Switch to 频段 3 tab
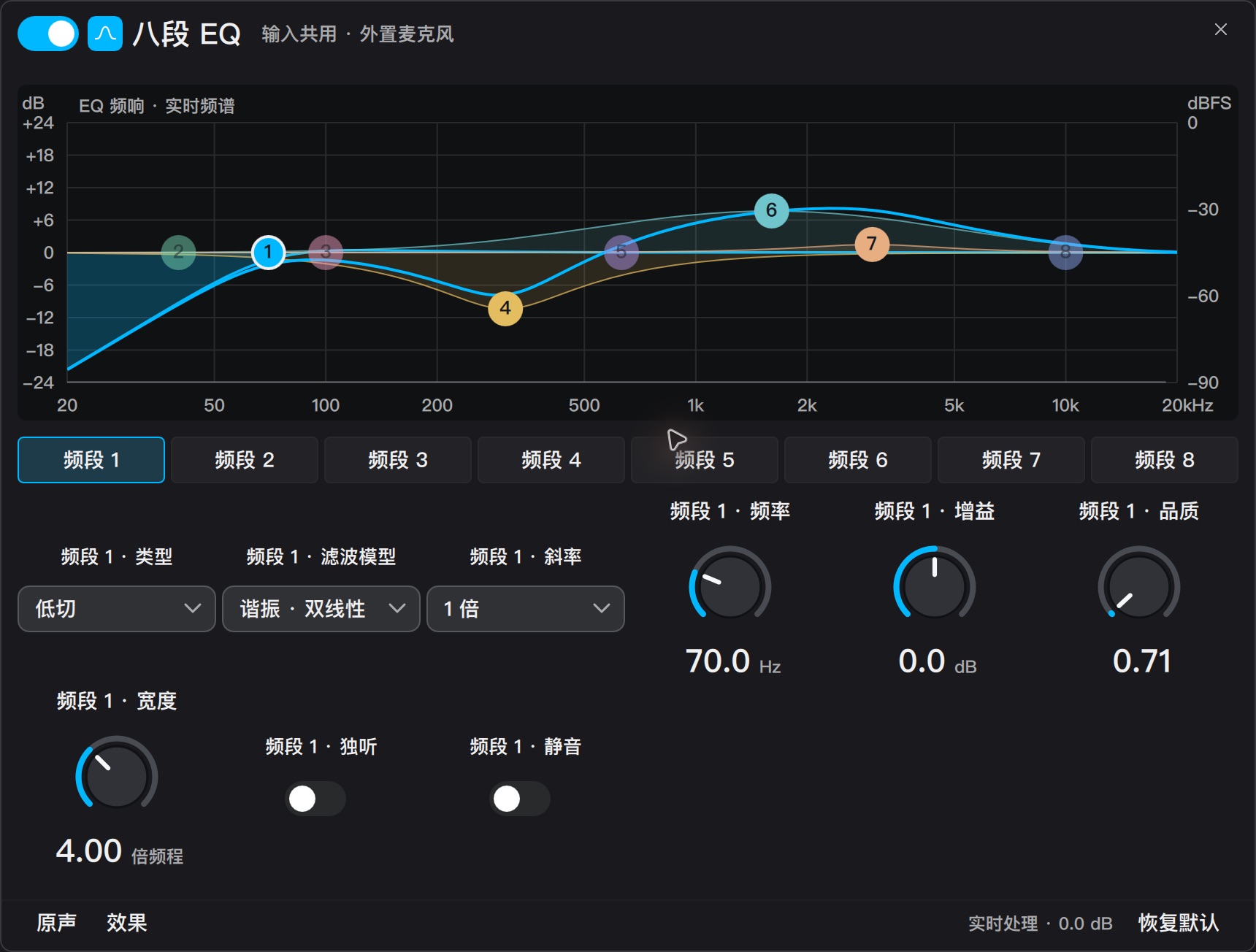1256x952 pixels. click(x=398, y=460)
